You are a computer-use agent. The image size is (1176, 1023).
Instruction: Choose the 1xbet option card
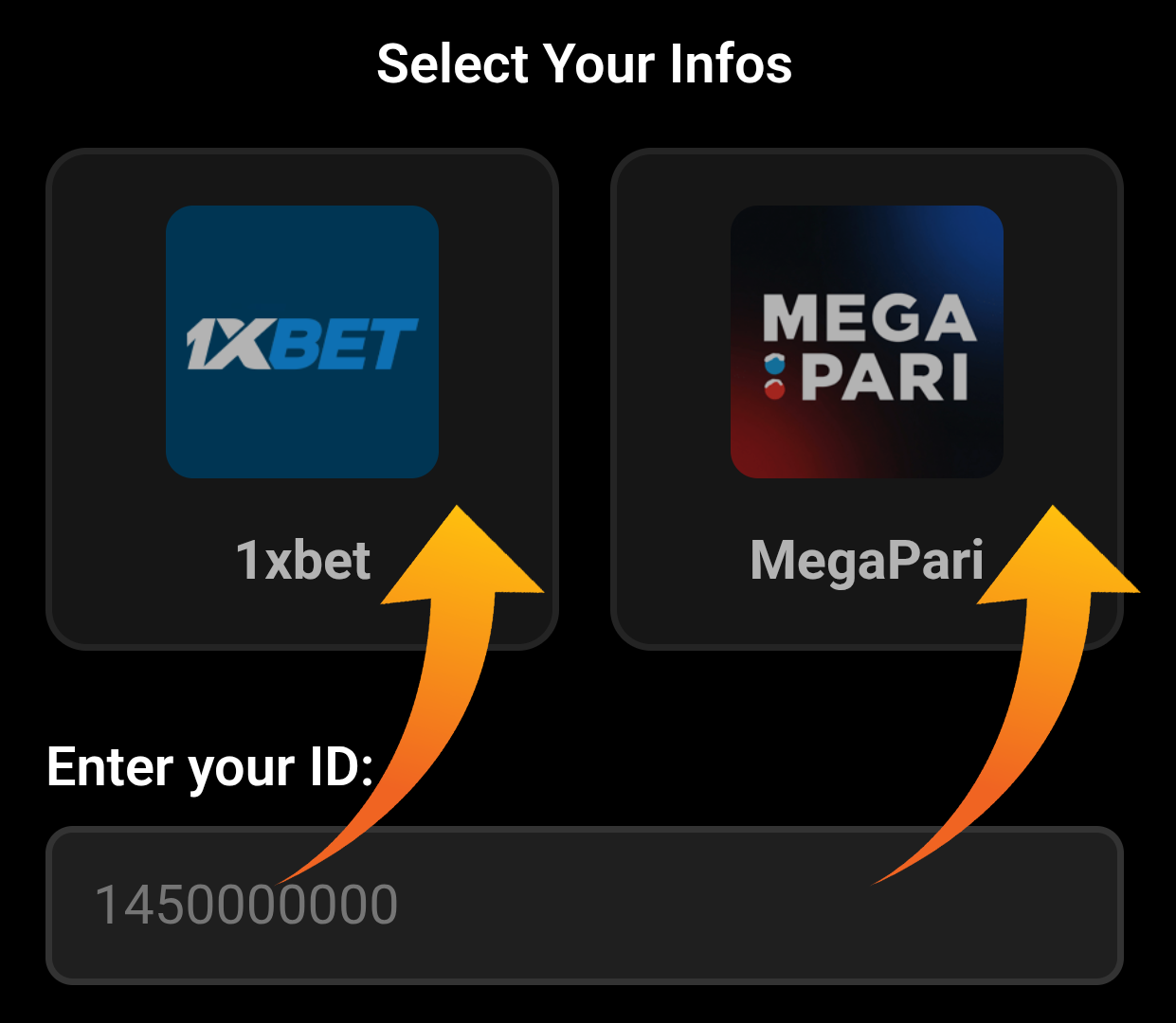[302, 399]
